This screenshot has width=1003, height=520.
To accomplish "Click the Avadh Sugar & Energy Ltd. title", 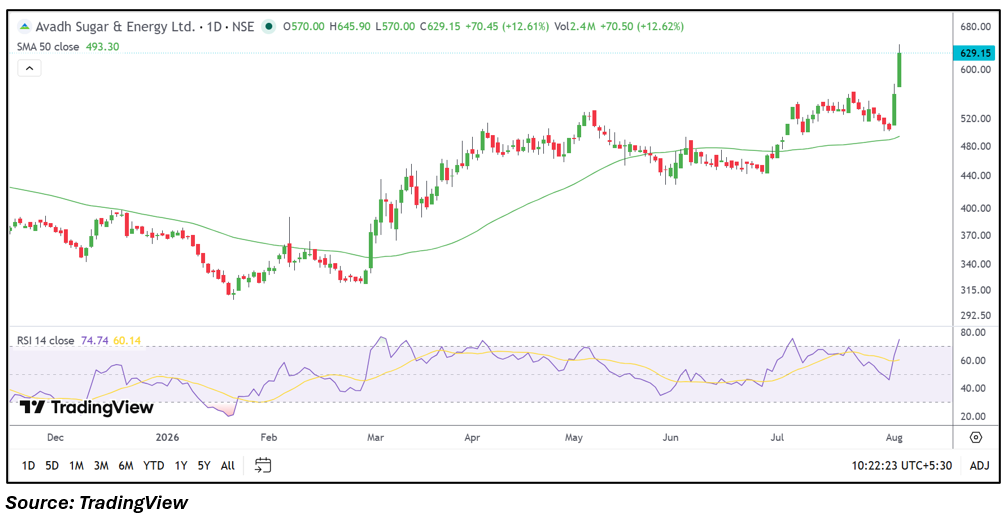I will [115, 27].
